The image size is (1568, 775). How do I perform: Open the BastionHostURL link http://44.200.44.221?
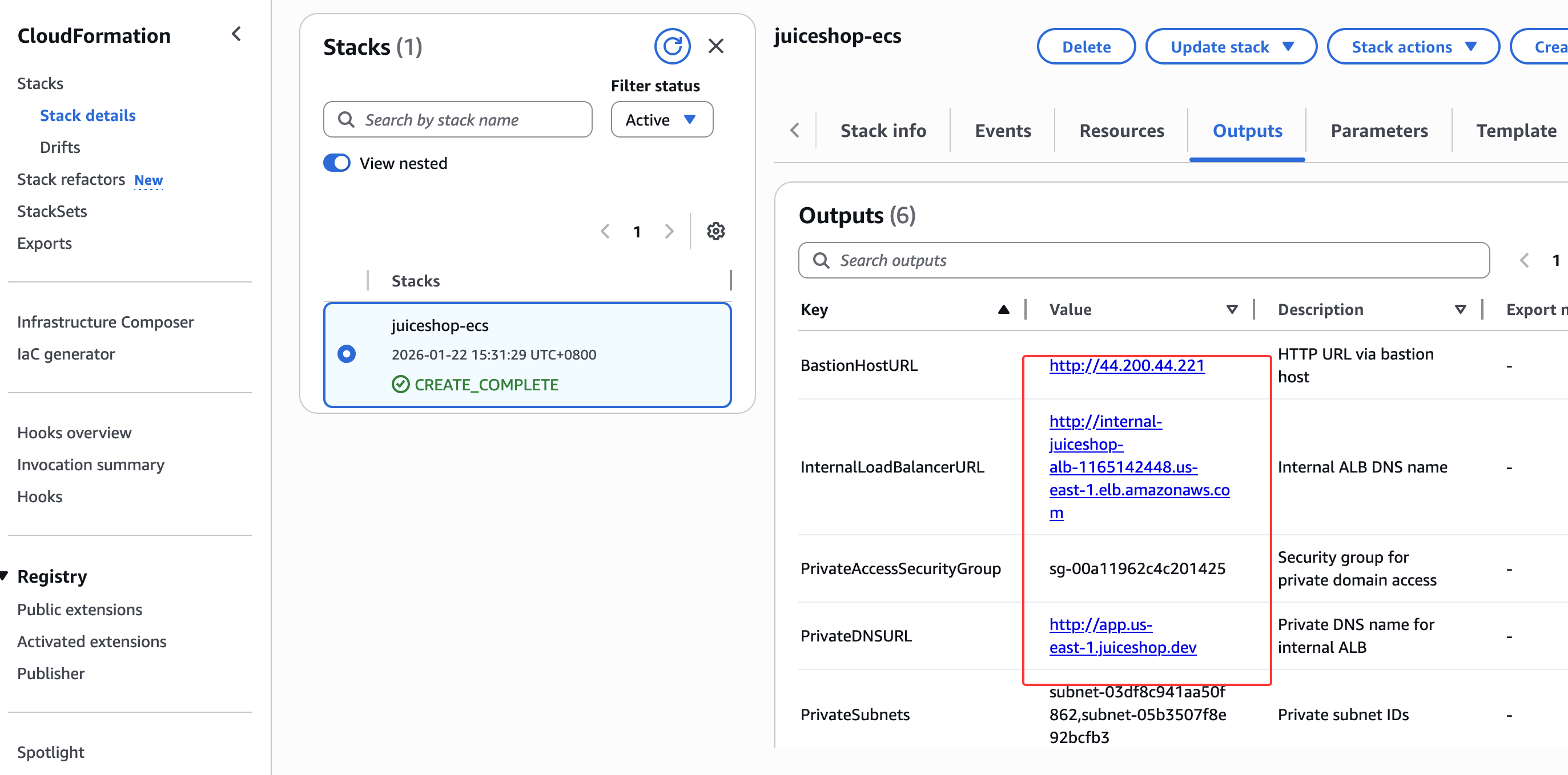coord(1126,366)
